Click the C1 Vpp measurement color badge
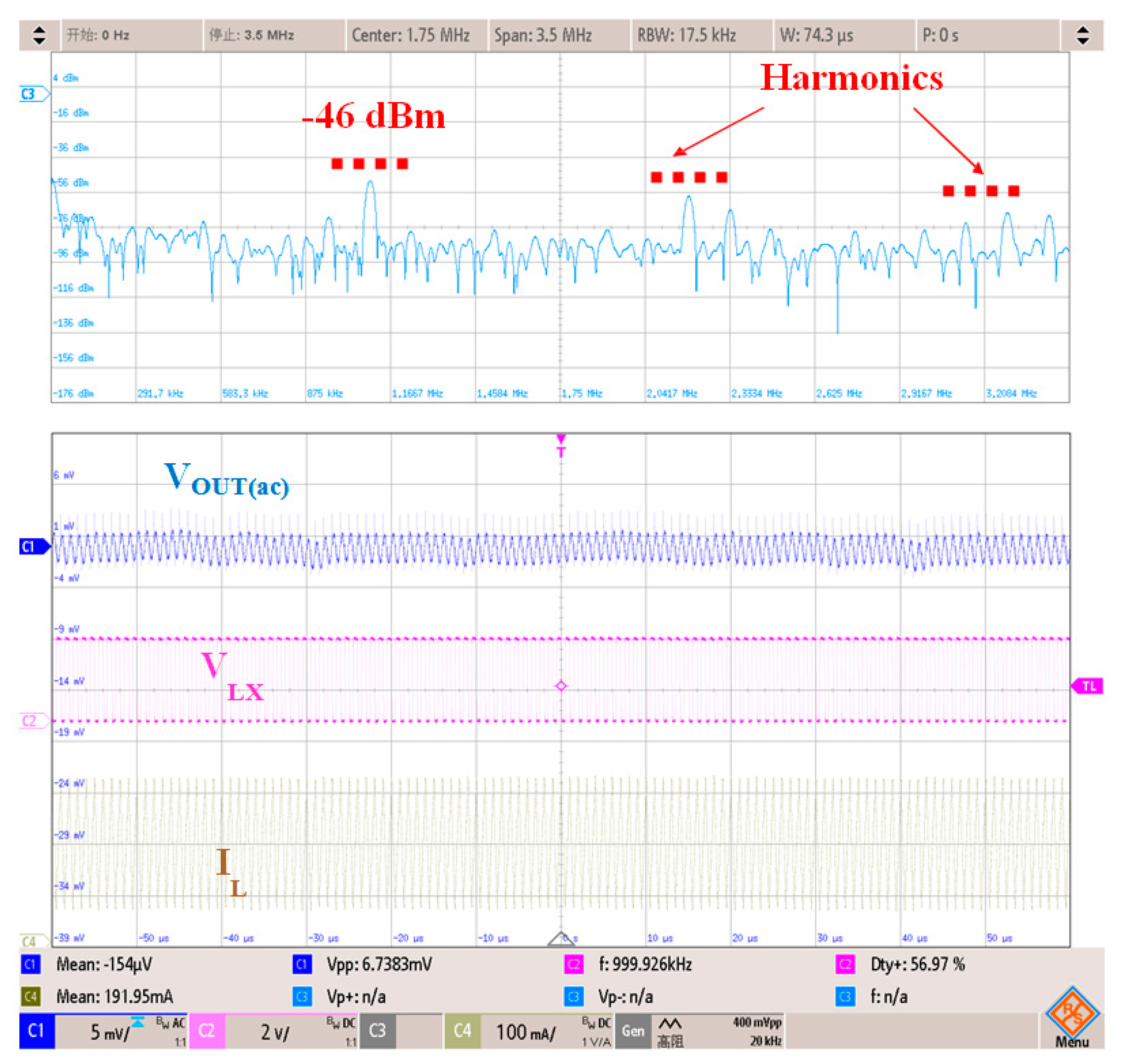Screen dimensions: 1122x1064 302,964
